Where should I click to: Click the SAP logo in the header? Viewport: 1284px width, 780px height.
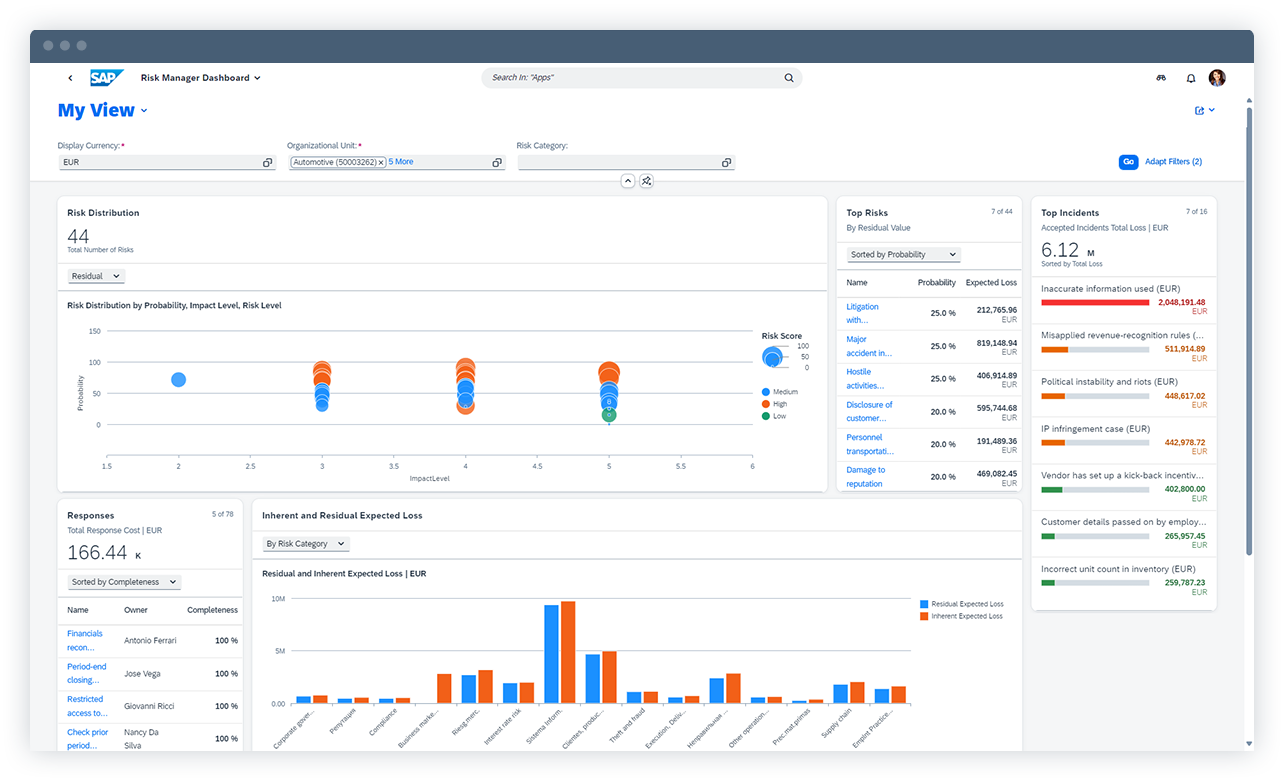point(107,77)
